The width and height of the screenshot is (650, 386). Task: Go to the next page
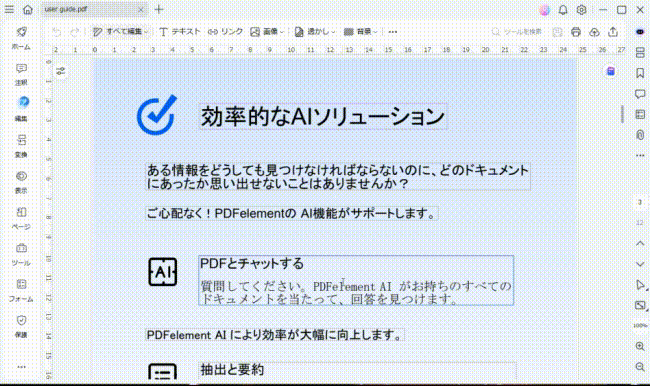[640, 264]
